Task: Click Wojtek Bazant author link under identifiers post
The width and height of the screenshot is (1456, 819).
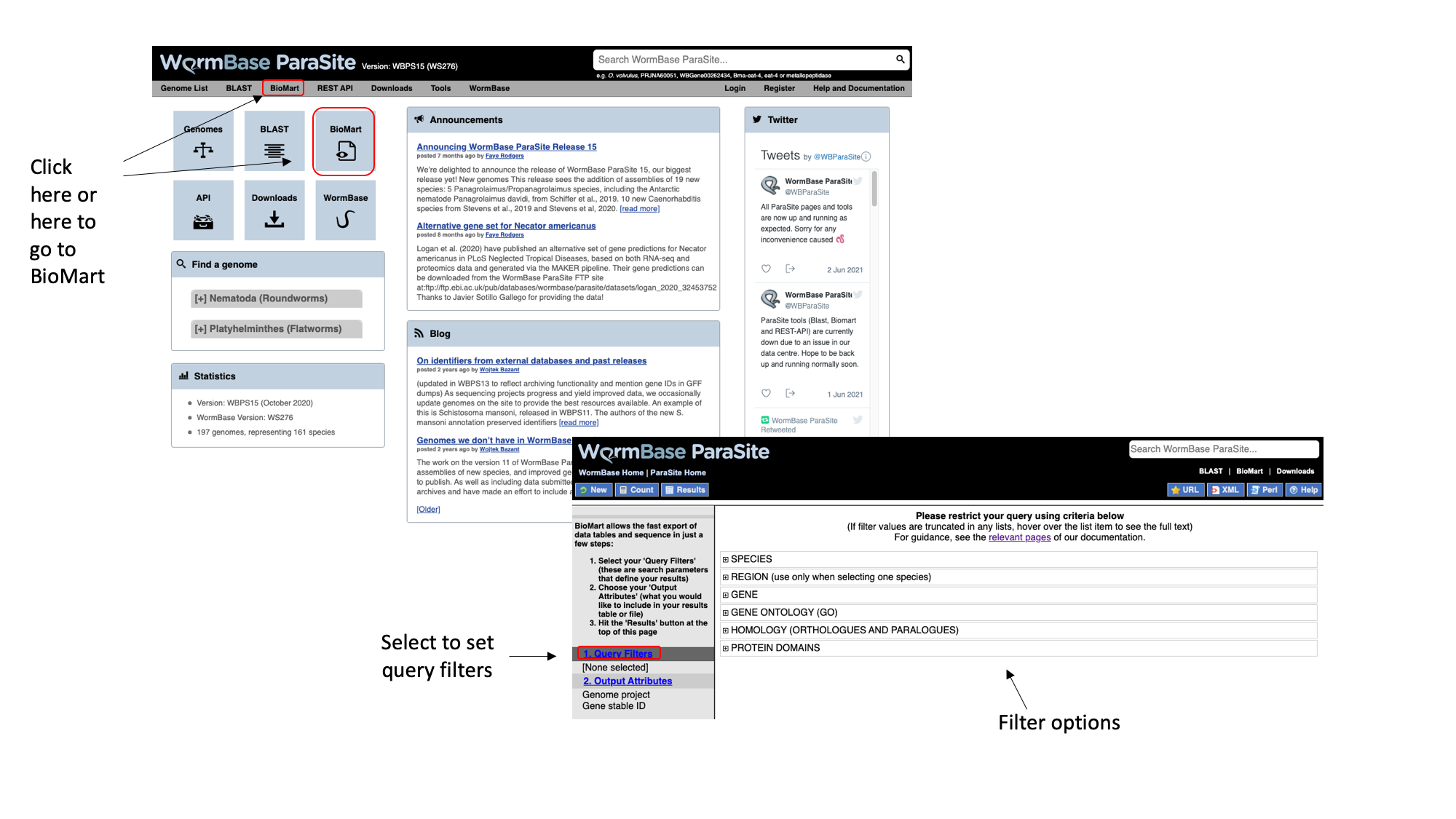Action: coord(499,370)
